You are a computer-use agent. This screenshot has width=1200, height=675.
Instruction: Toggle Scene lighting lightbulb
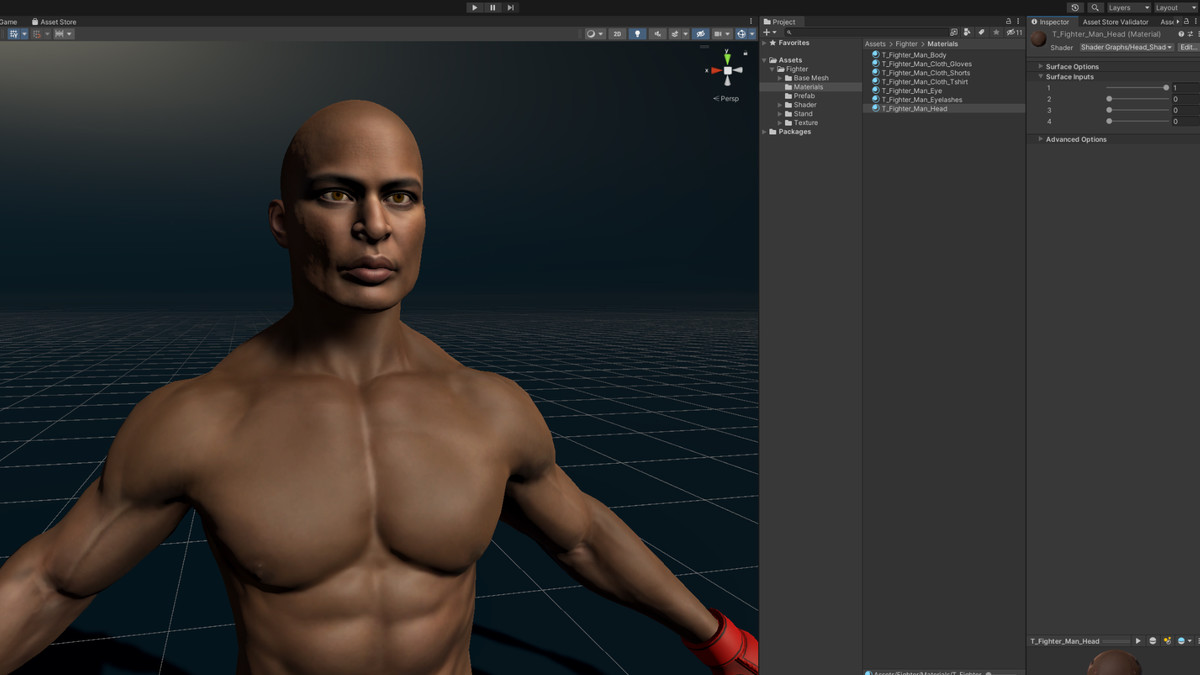(637, 34)
